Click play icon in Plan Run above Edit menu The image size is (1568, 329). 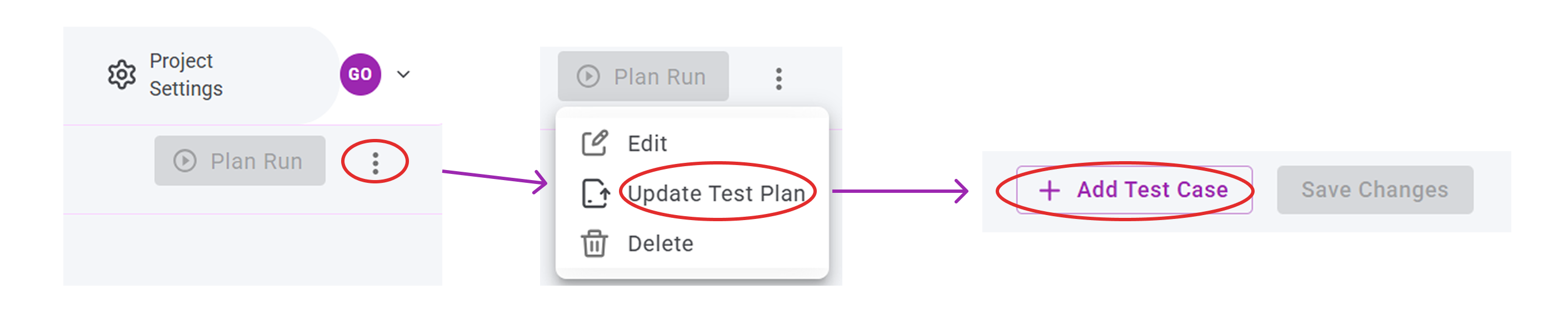point(588,77)
